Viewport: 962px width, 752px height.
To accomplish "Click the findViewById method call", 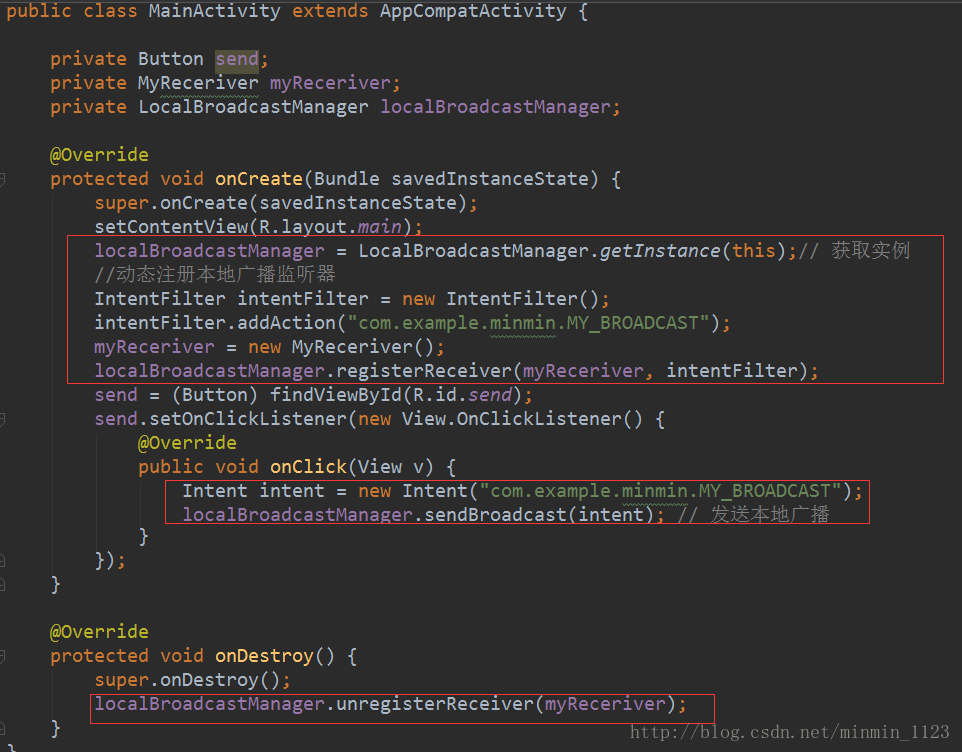I will [x=336, y=395].
